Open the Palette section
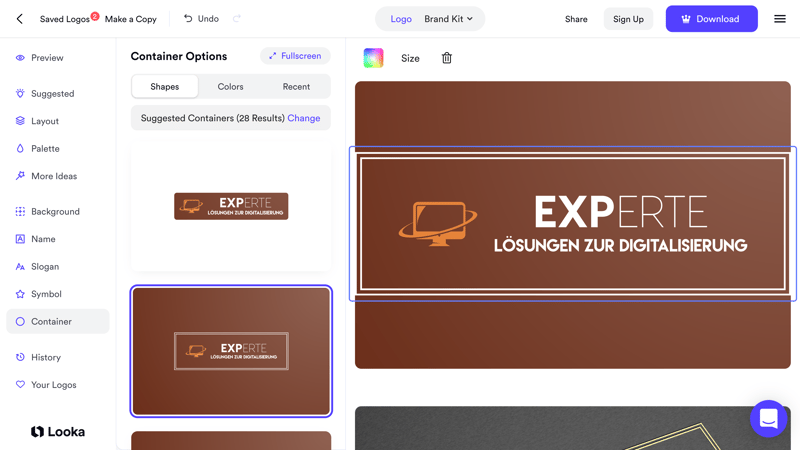This screenshot has height=450, width=800. pos(45,149)
